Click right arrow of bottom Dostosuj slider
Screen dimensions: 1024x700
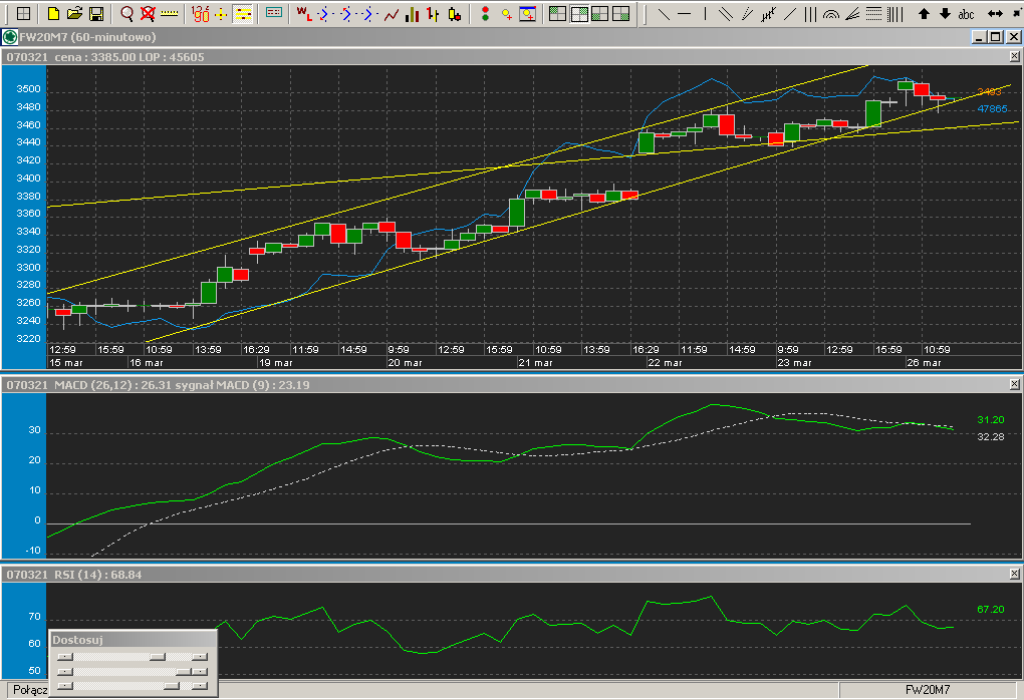[x=200, y=686]
